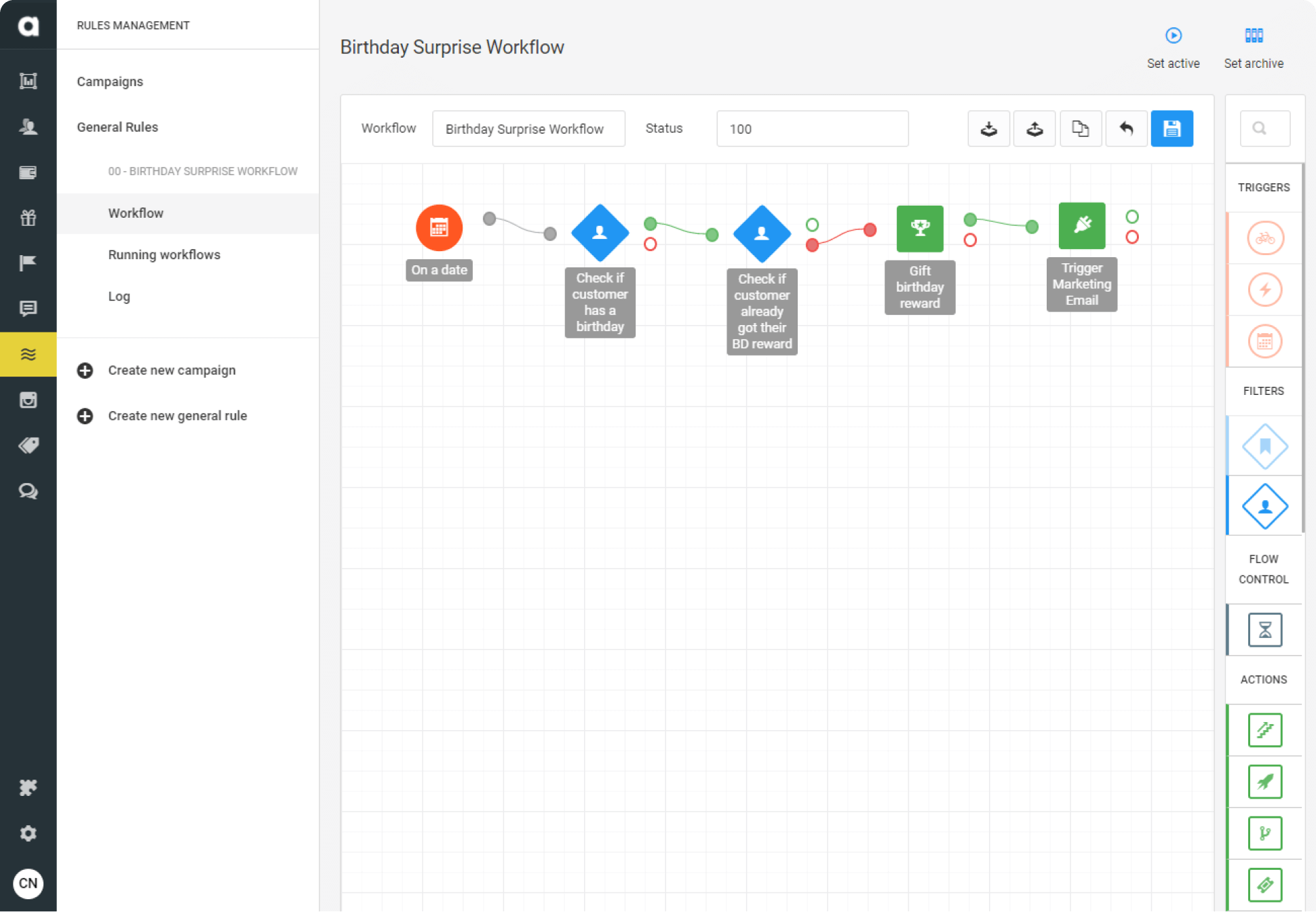The width and height of the screenshot is (1316, 912).
Task: Export the workflow via the upload icon
Action: (1034, 128)
